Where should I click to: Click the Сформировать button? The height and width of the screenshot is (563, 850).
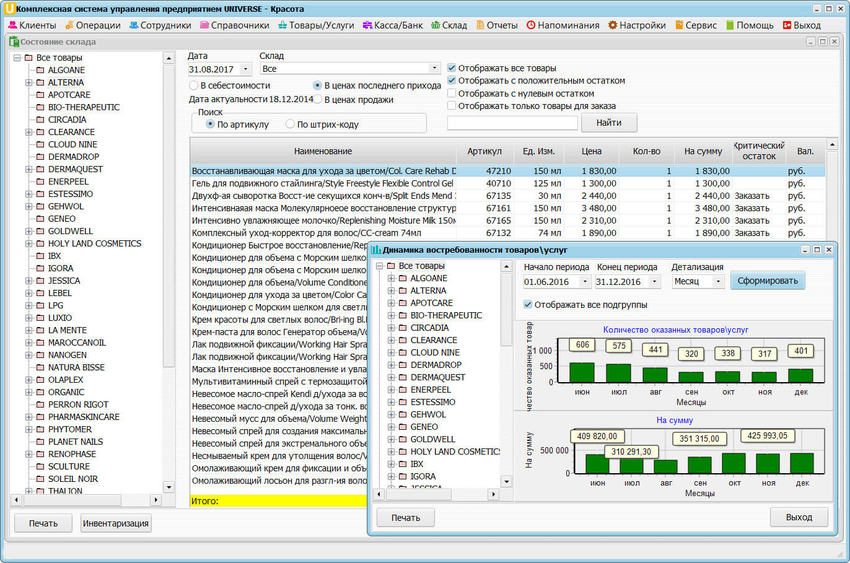click(767, 281)
